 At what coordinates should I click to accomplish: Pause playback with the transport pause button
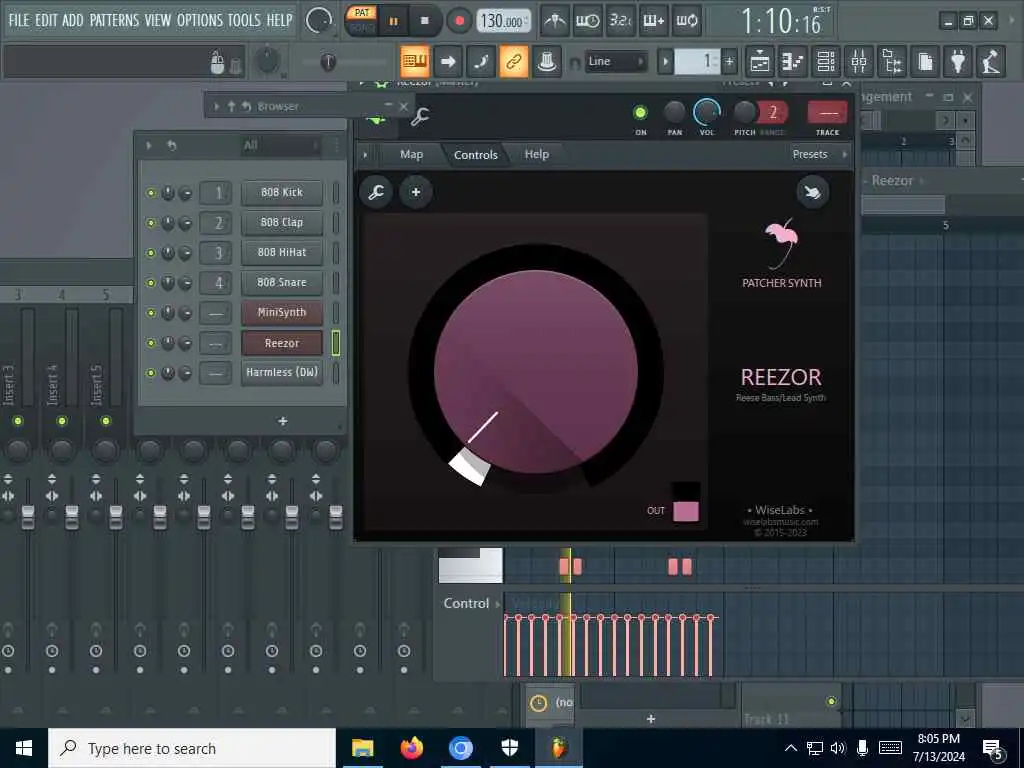coord(393,22)
